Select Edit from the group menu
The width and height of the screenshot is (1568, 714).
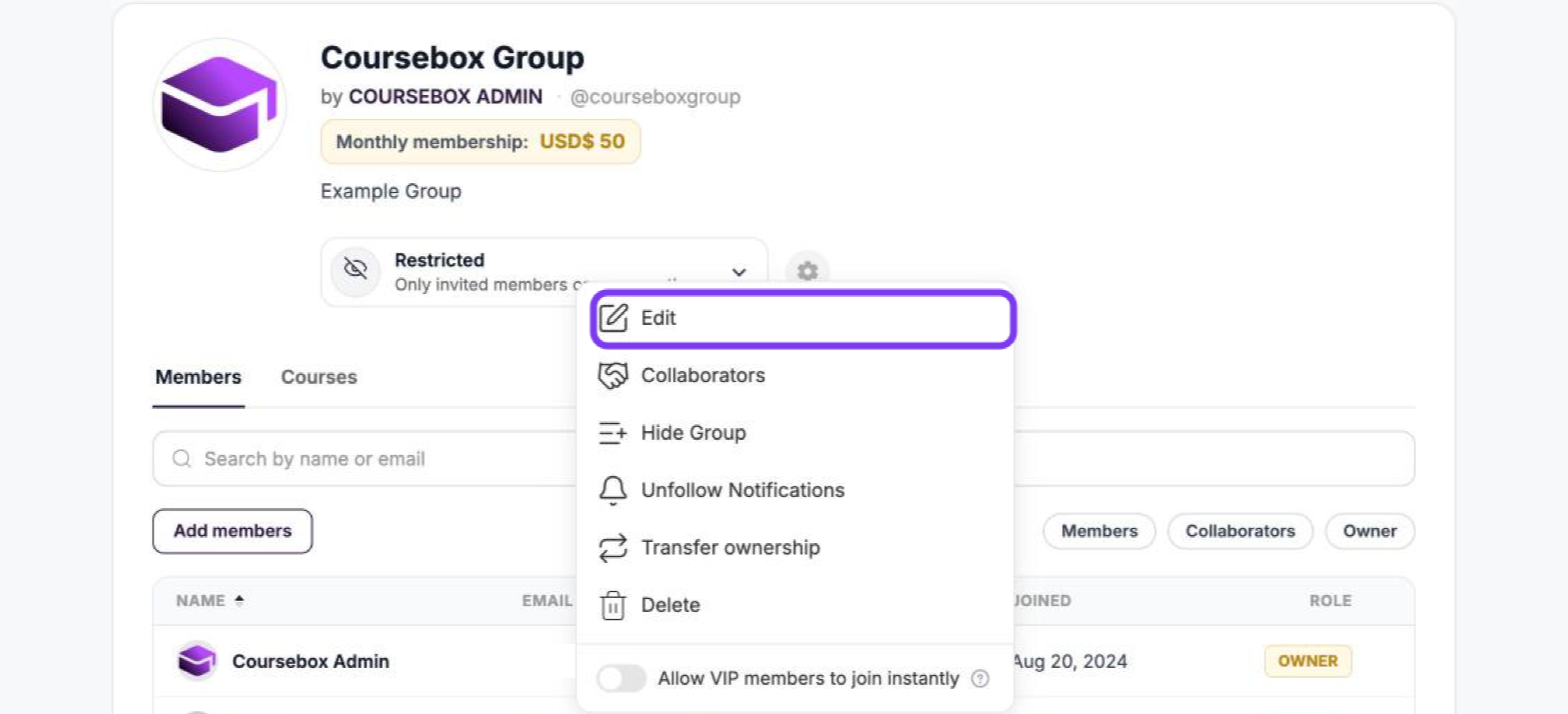803,319
